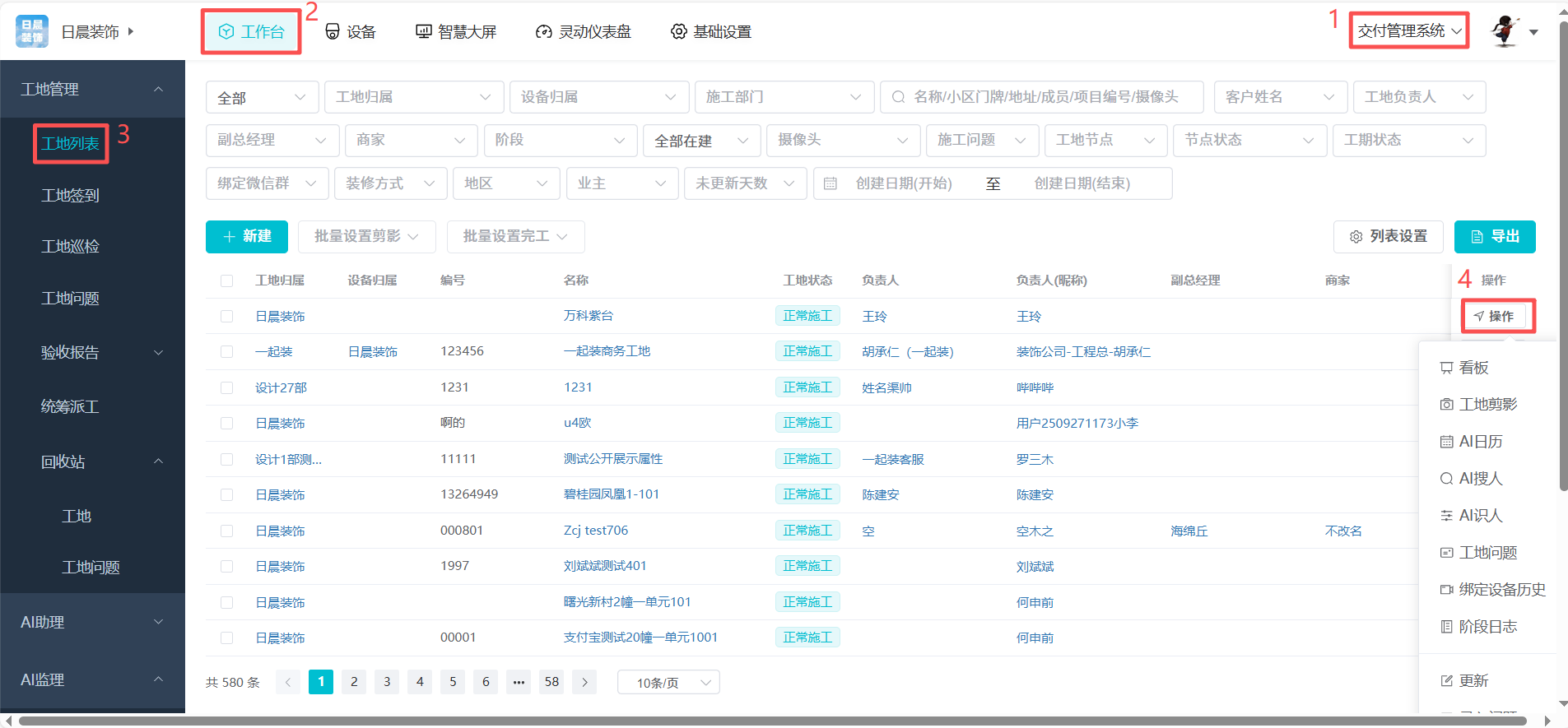The width and height of the screenshot is (1568, 728).
Task: Check the box for 万科紫台 row
Action: (x=227, y=317)
